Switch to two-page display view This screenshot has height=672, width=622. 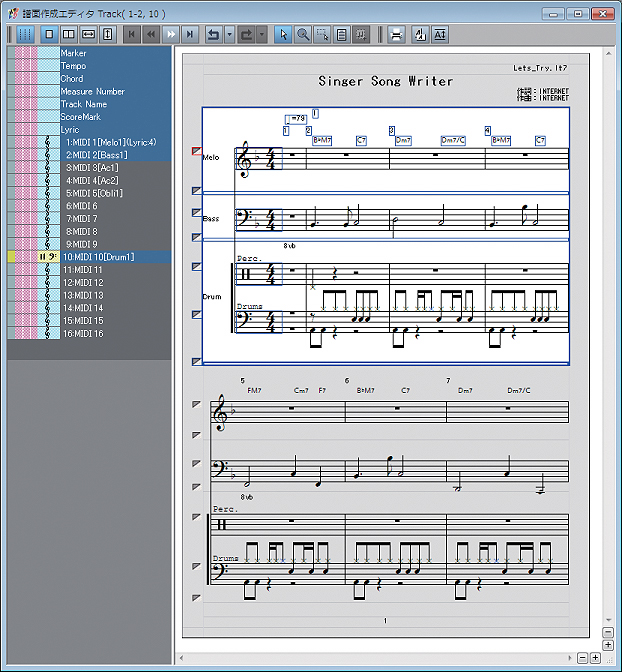click(x=68, y=34)
